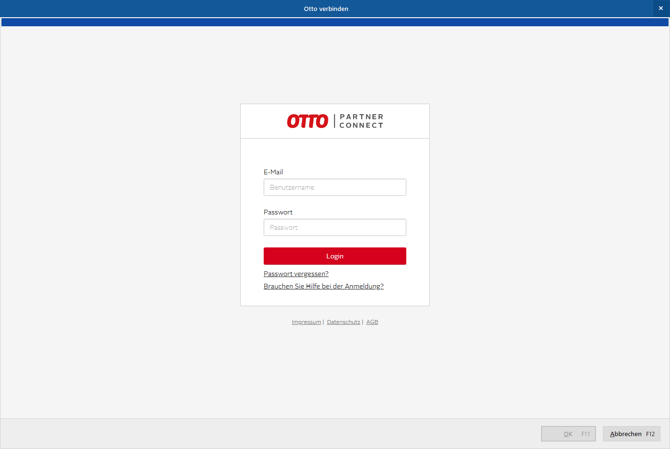Close the Otto verbinden dialog window
Screen dimensions: 670x449
660,8
